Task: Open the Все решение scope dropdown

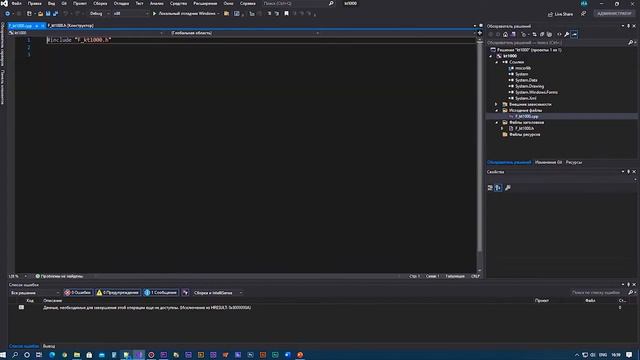Action: pyautogui.click(x=35, y=293)
